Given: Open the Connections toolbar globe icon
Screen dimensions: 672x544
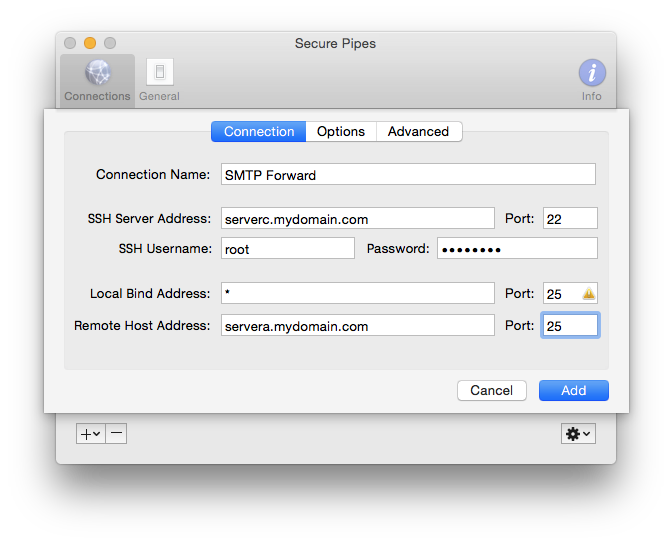Looking at the screenshot, I should (98, 72).
